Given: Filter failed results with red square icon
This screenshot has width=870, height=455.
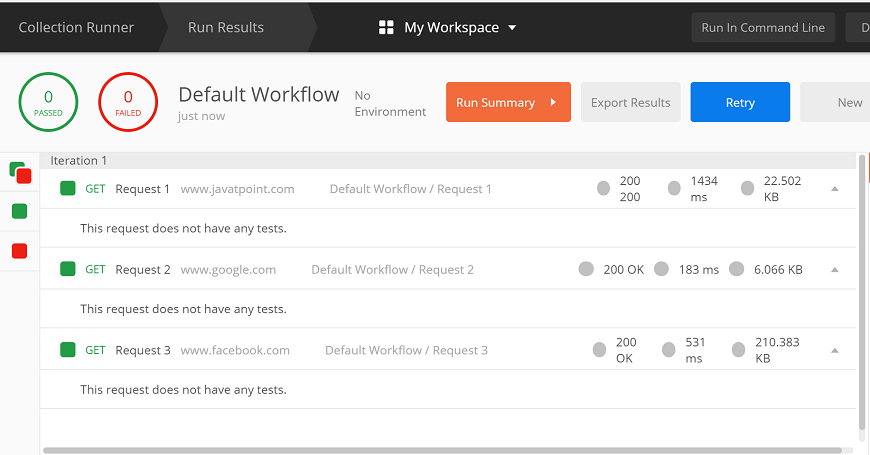Looking at the screenshot, I should coord(19,251).
